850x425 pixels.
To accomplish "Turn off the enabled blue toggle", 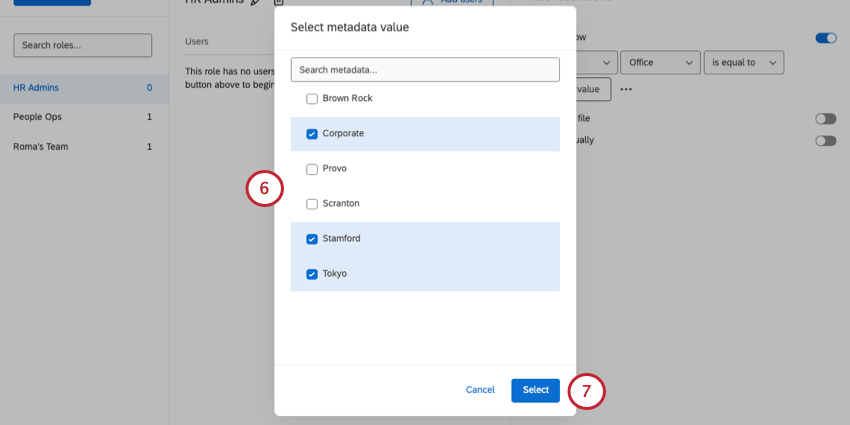I will pos(826,38).
